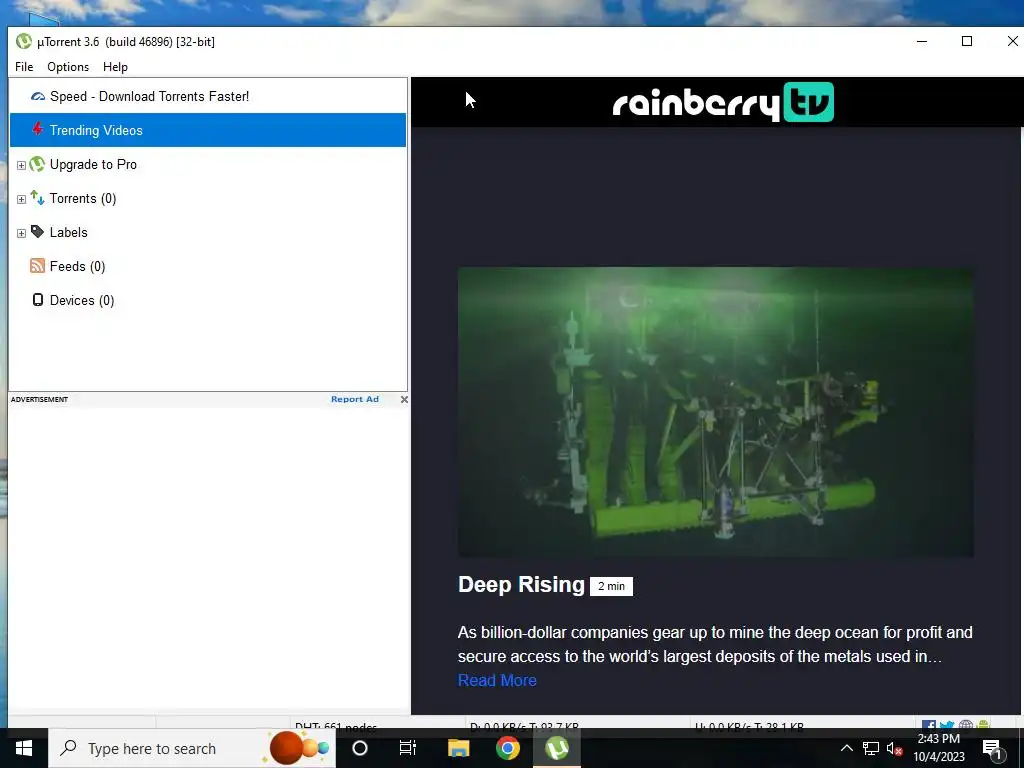Click the Deep Rising title
Image resolution: width=1024 pixels, height=768 pixels.
coord(521,584)
